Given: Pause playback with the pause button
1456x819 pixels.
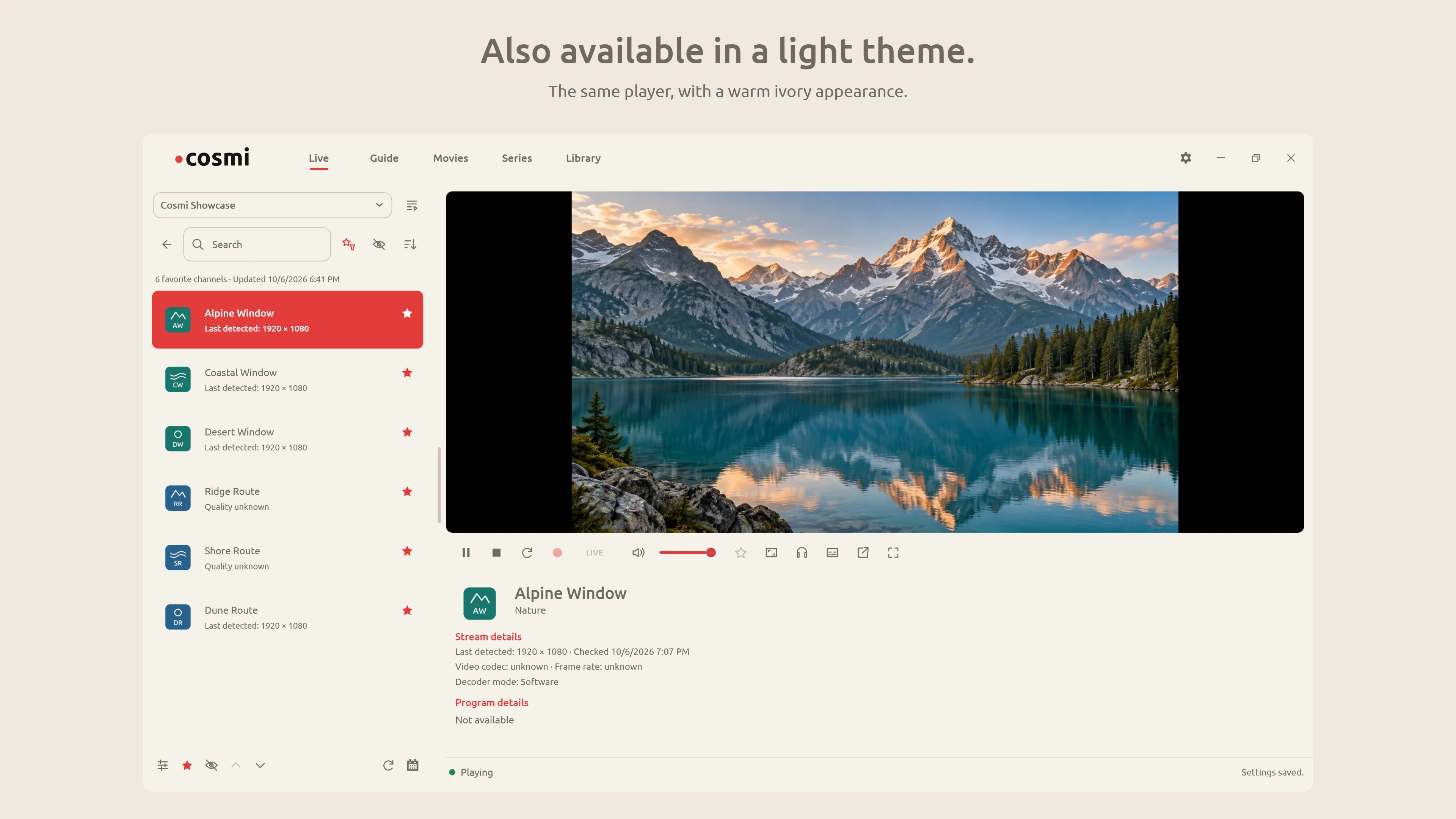Looking at the screenshot, I should 466,552.
